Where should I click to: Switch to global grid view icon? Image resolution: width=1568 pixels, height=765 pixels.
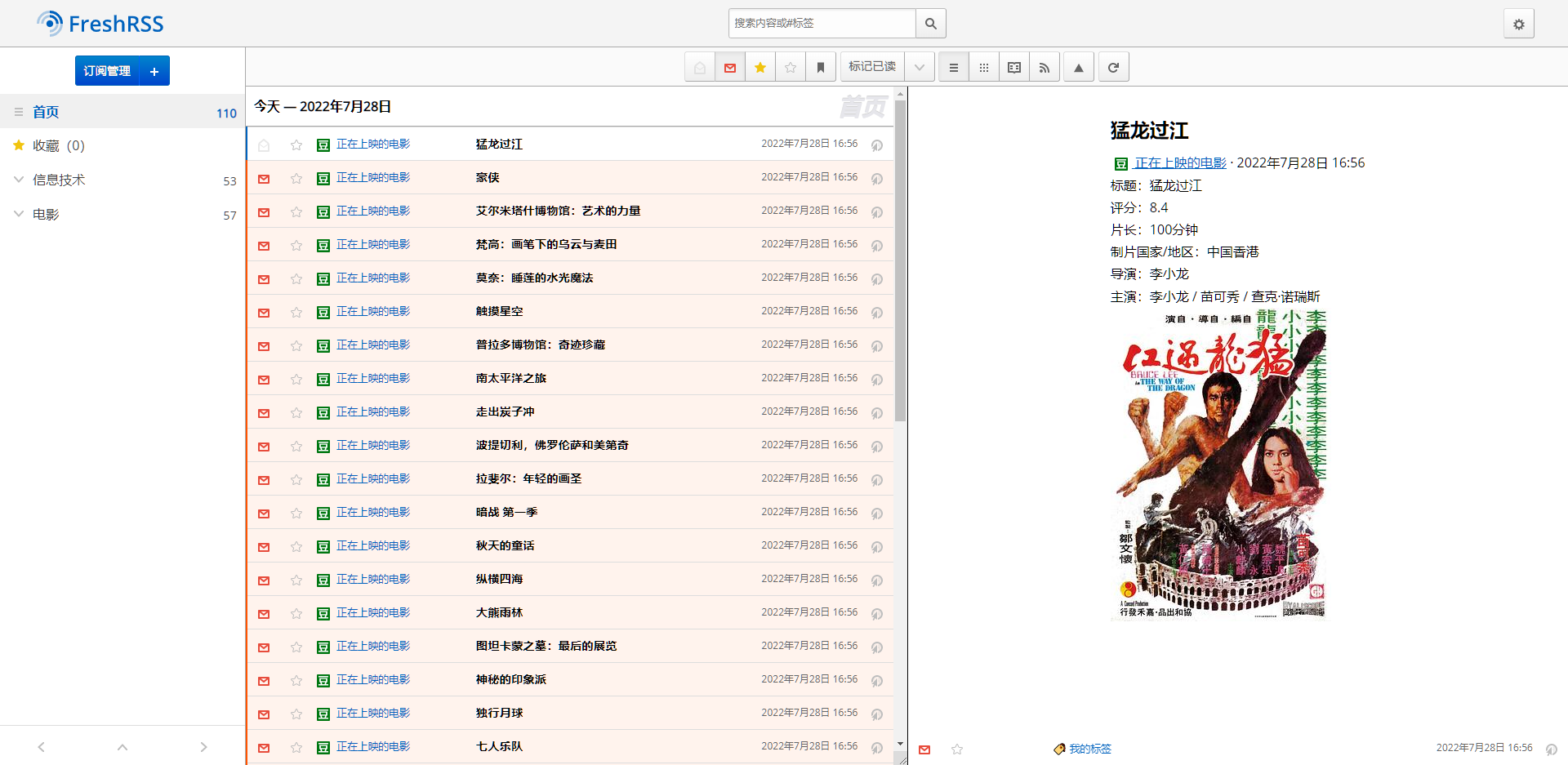983,68
